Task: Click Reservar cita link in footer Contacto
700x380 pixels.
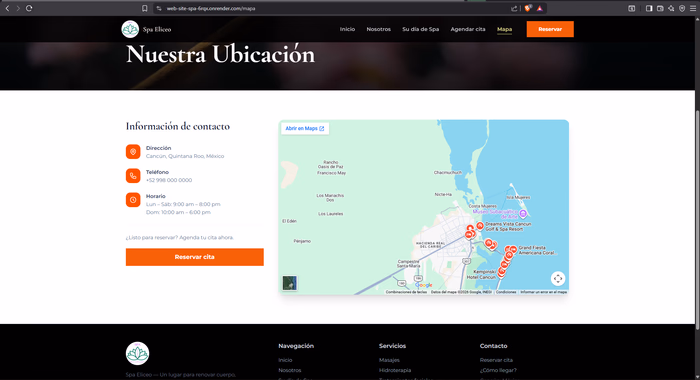Action: pyautogui.click(x=496, y=360)
